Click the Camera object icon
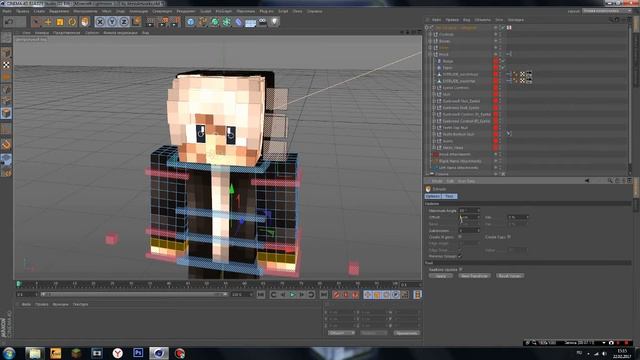The image size is (640, 360). (x=262, y=22)
